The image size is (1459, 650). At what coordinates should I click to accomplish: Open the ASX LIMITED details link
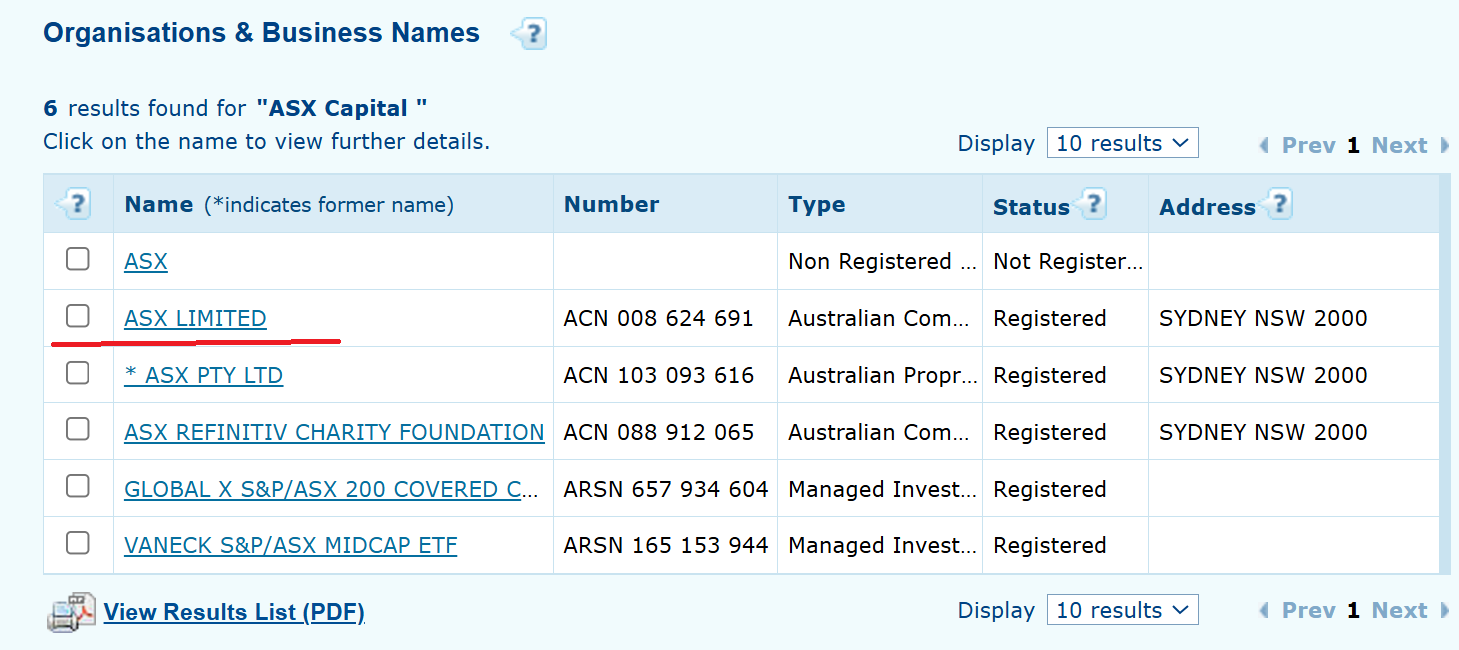point(195,319)
